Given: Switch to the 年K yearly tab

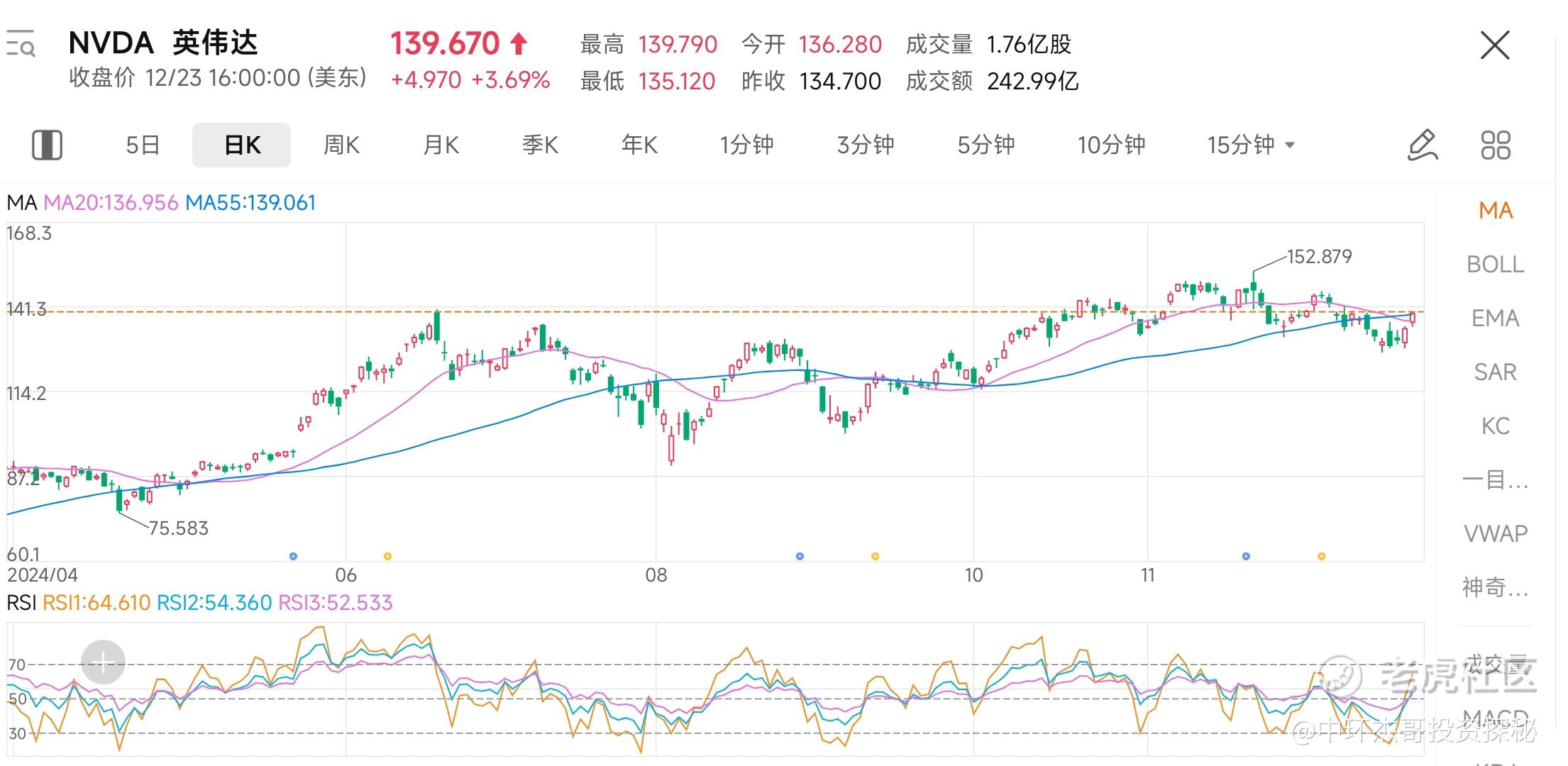Looking at the screenshot, I should [639, 145].
